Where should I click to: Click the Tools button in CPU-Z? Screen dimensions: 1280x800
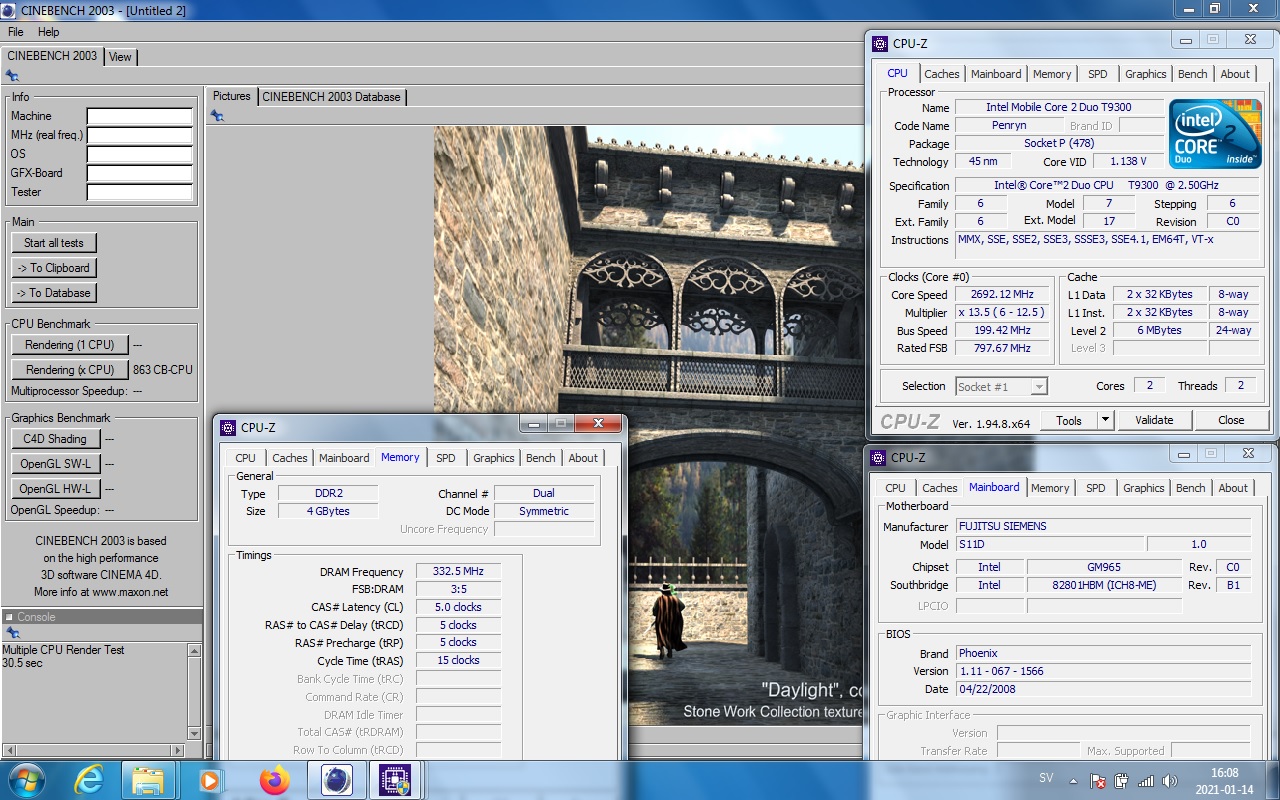tap(1069, 420)
